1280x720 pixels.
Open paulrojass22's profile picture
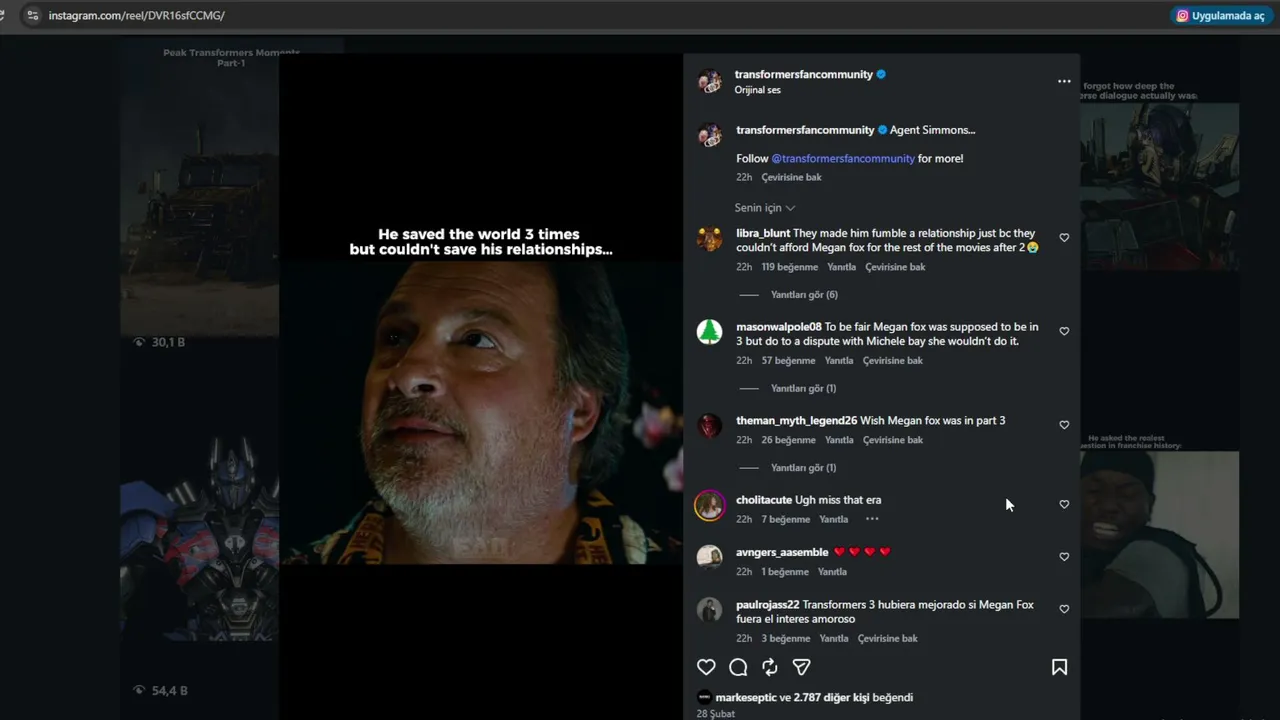(x=710, y=610)
